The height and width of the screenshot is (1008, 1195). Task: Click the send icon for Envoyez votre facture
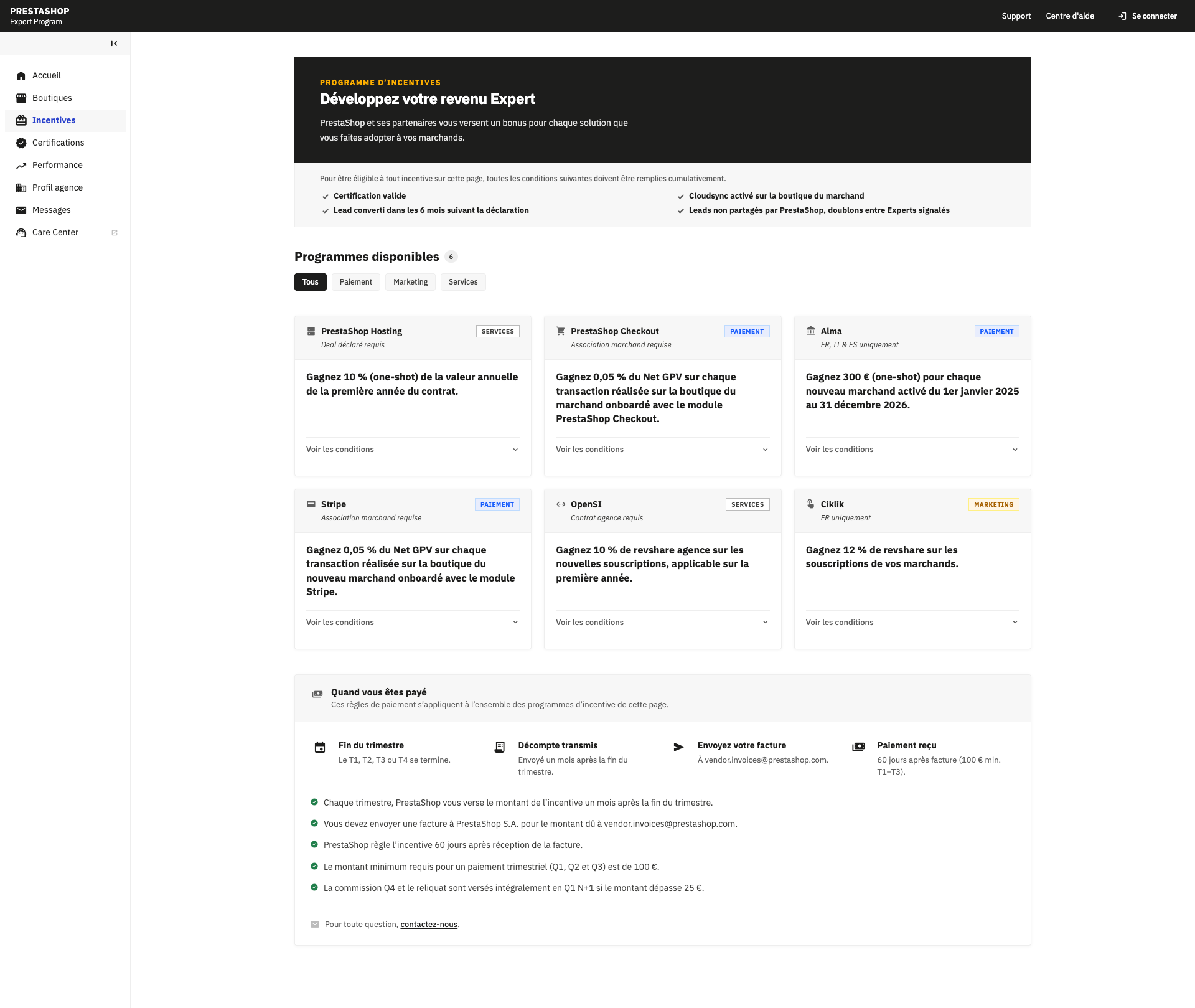coord(679,747)
